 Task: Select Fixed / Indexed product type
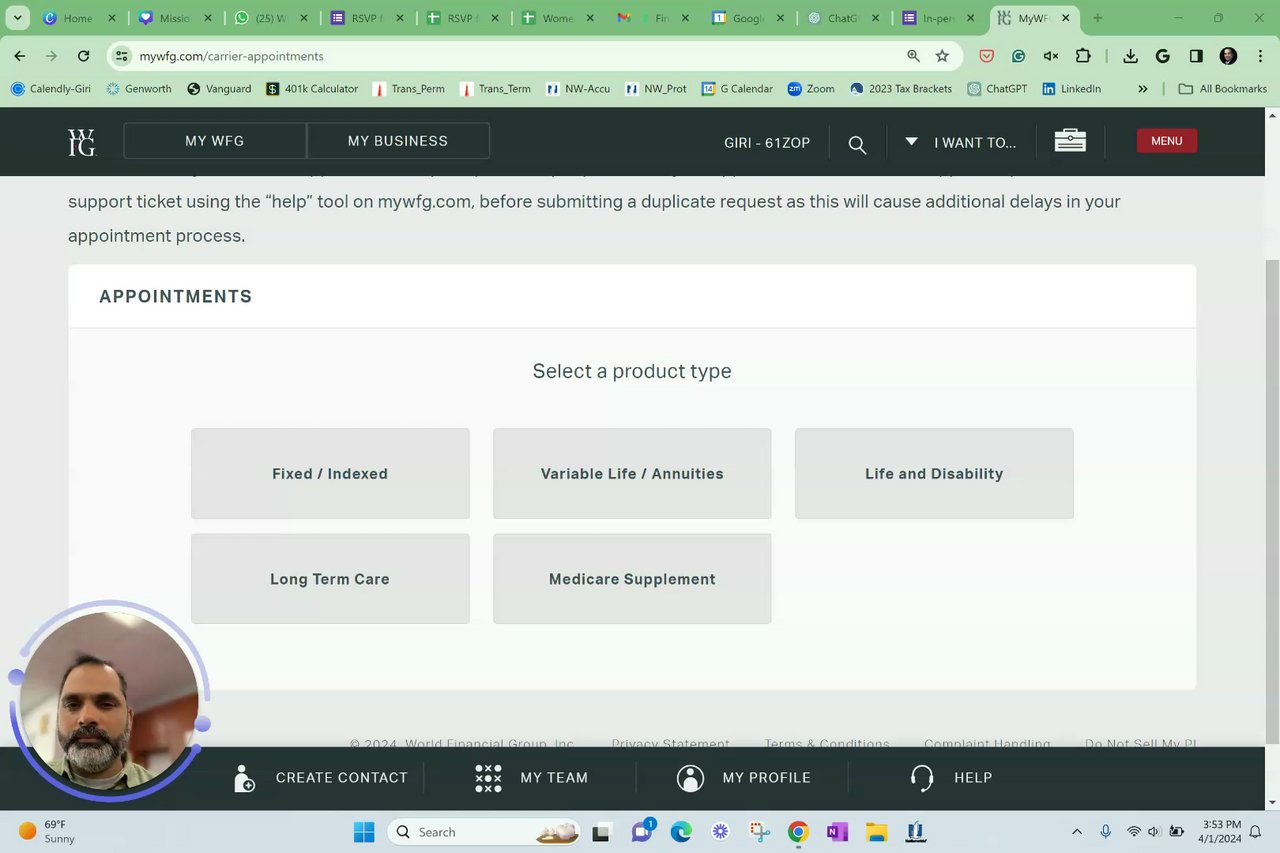[x=330, y=474]
